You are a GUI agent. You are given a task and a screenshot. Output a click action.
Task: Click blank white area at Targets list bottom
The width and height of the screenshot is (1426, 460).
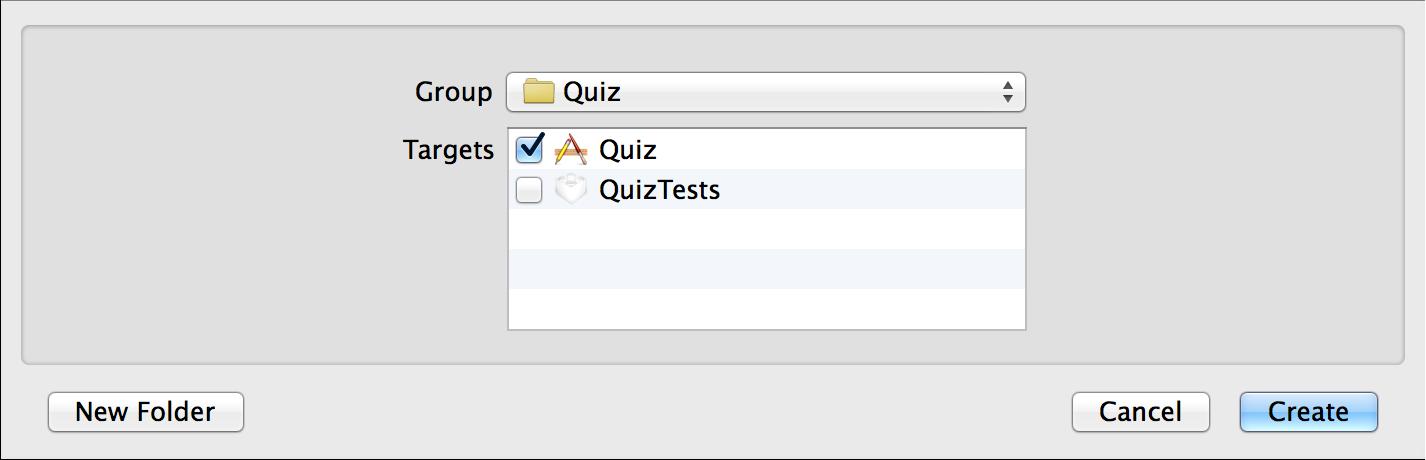[767, 308]
